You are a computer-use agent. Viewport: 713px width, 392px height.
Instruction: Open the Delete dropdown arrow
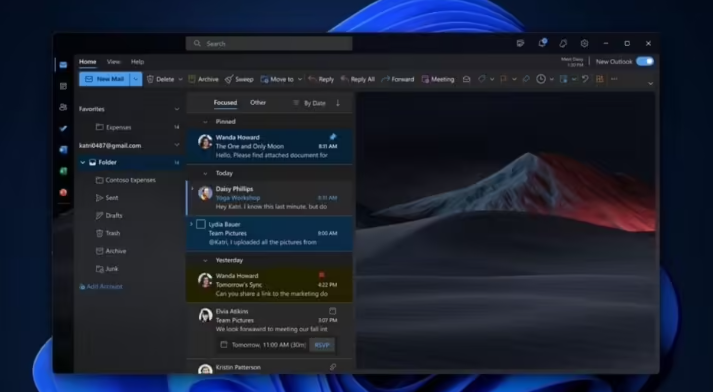pos(181,79)
